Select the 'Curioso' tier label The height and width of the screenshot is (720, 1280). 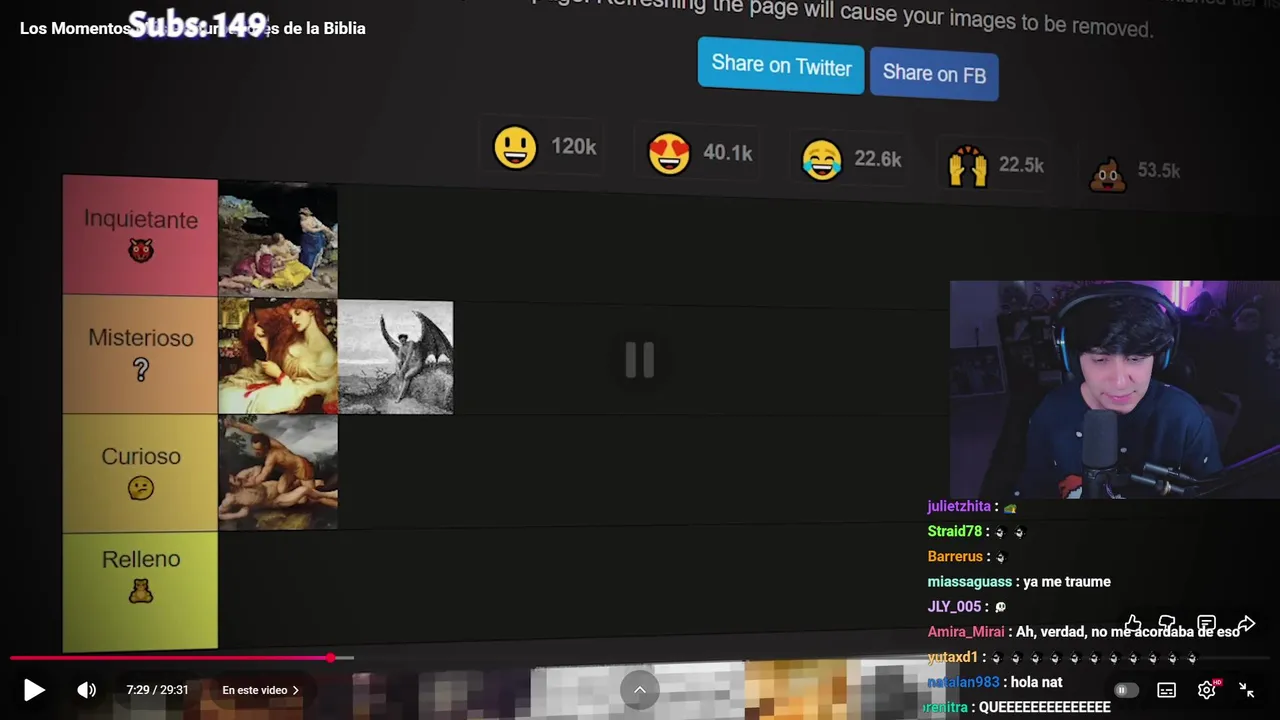tap(140, 473)
